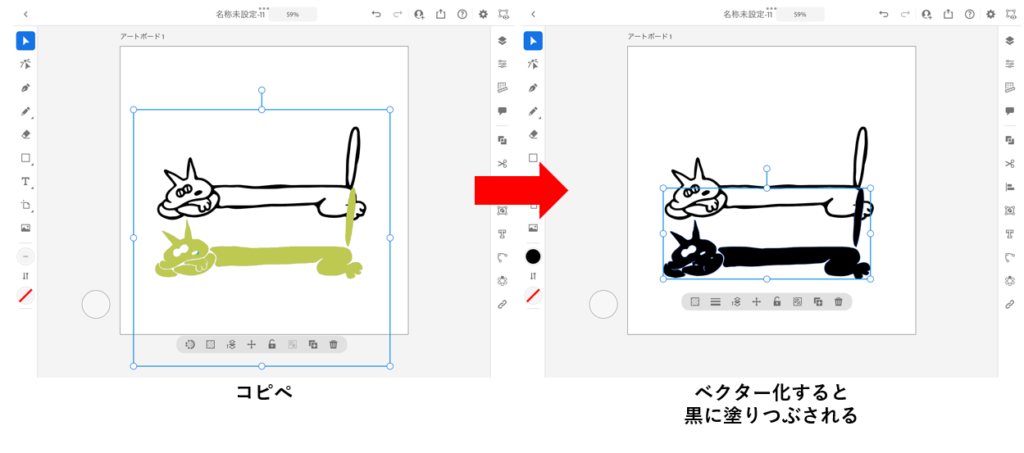Select the Selection tool in right screenshot

pyautogui.click(x=533, y=41)
